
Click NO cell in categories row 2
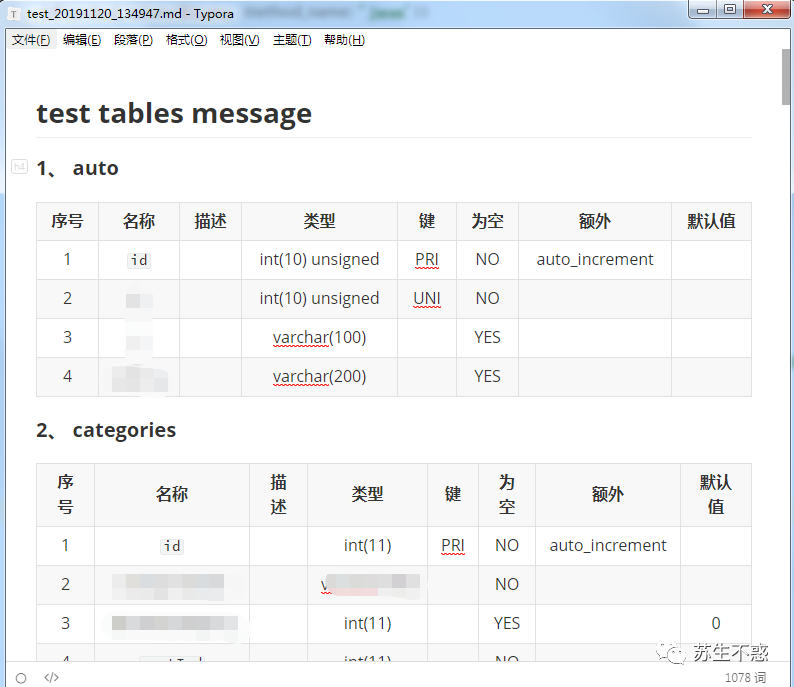[507, 585]
